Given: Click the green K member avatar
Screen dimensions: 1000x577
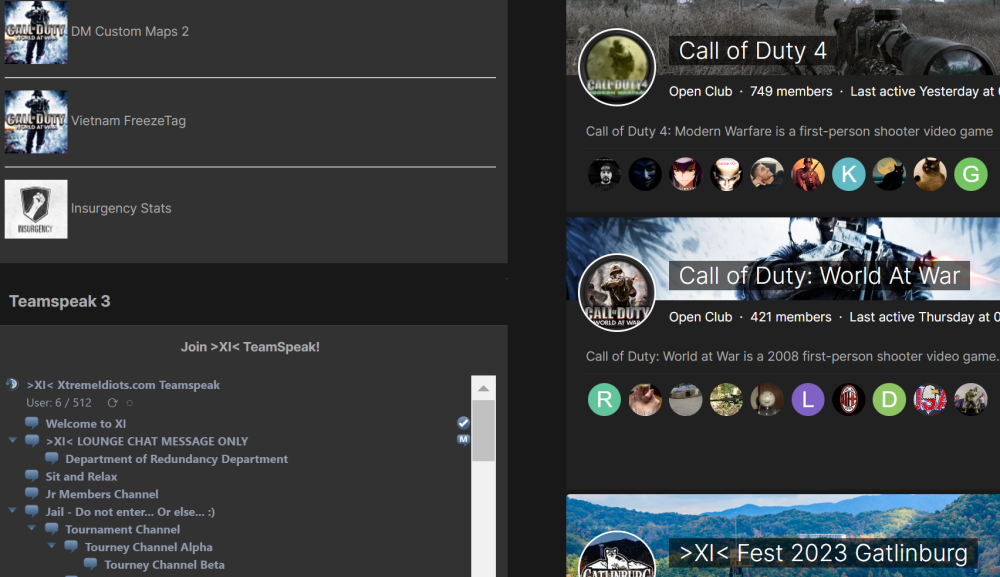Looking at the screenshot, I should tap(848, 174).
